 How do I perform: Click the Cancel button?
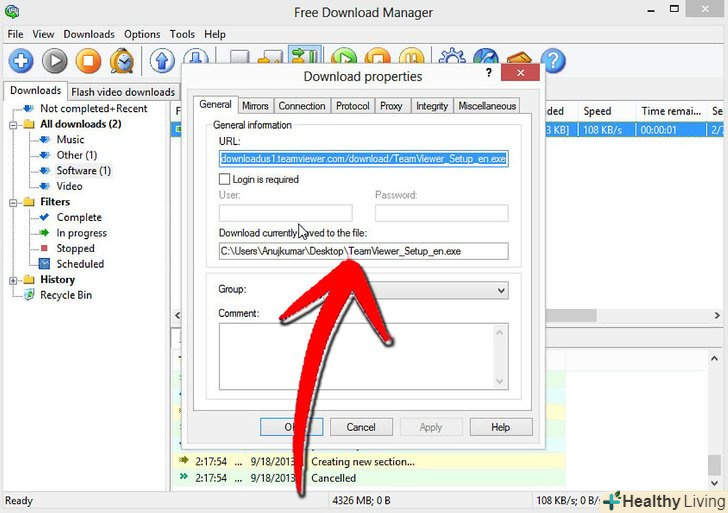click(x=361, y=427)
